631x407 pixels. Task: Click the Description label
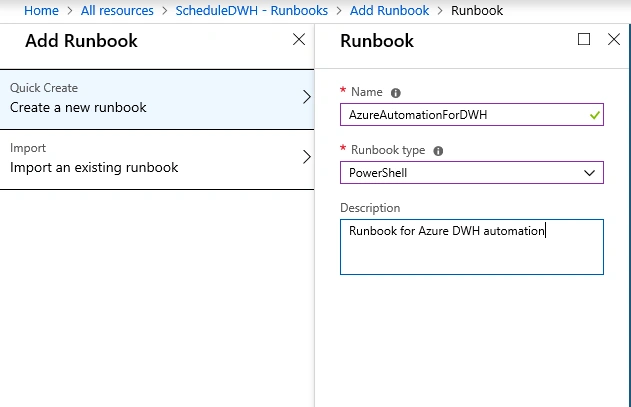[370, 208]
